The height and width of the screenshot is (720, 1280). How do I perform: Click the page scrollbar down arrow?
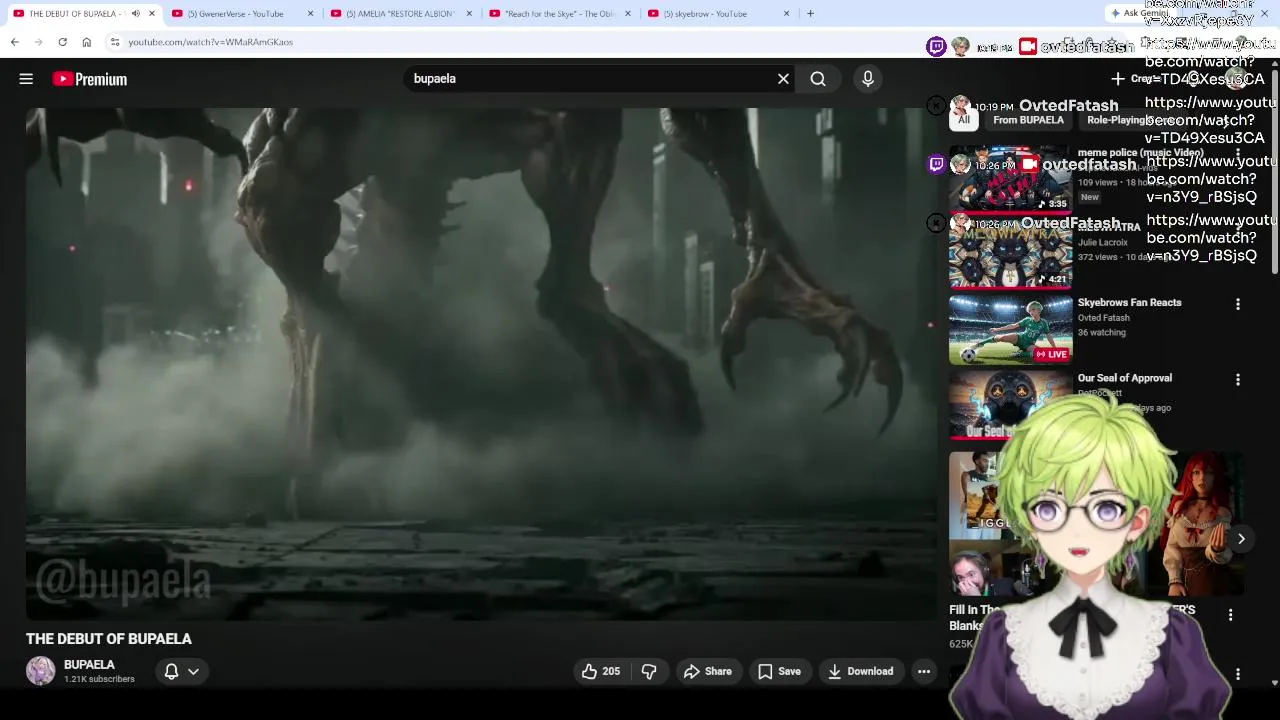pyautogui.click(x=1274, y=683)
